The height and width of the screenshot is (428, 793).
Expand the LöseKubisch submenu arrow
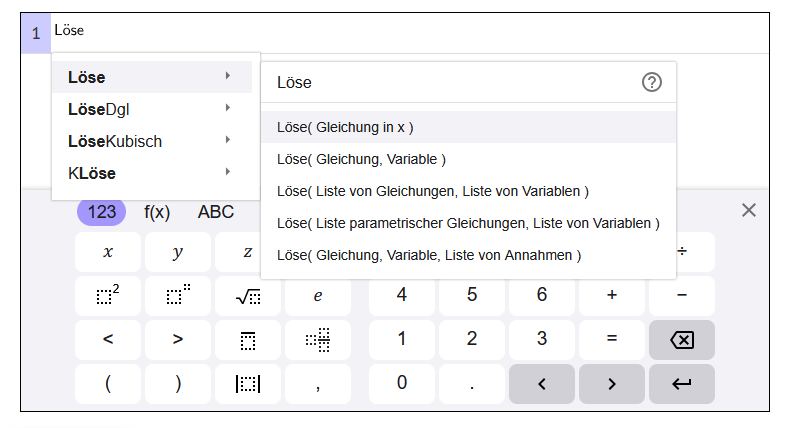pos(228,140)
